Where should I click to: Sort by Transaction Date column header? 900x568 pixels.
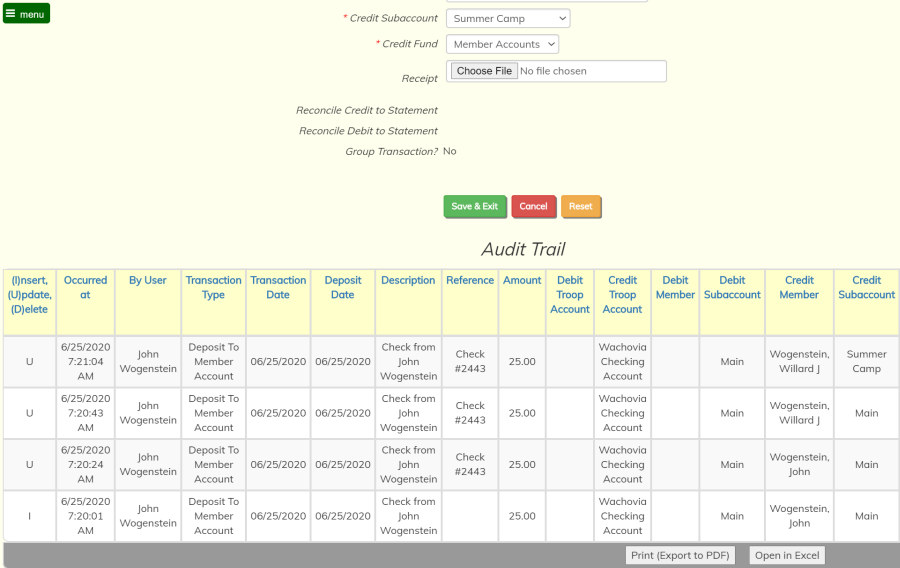click(278, 287)
